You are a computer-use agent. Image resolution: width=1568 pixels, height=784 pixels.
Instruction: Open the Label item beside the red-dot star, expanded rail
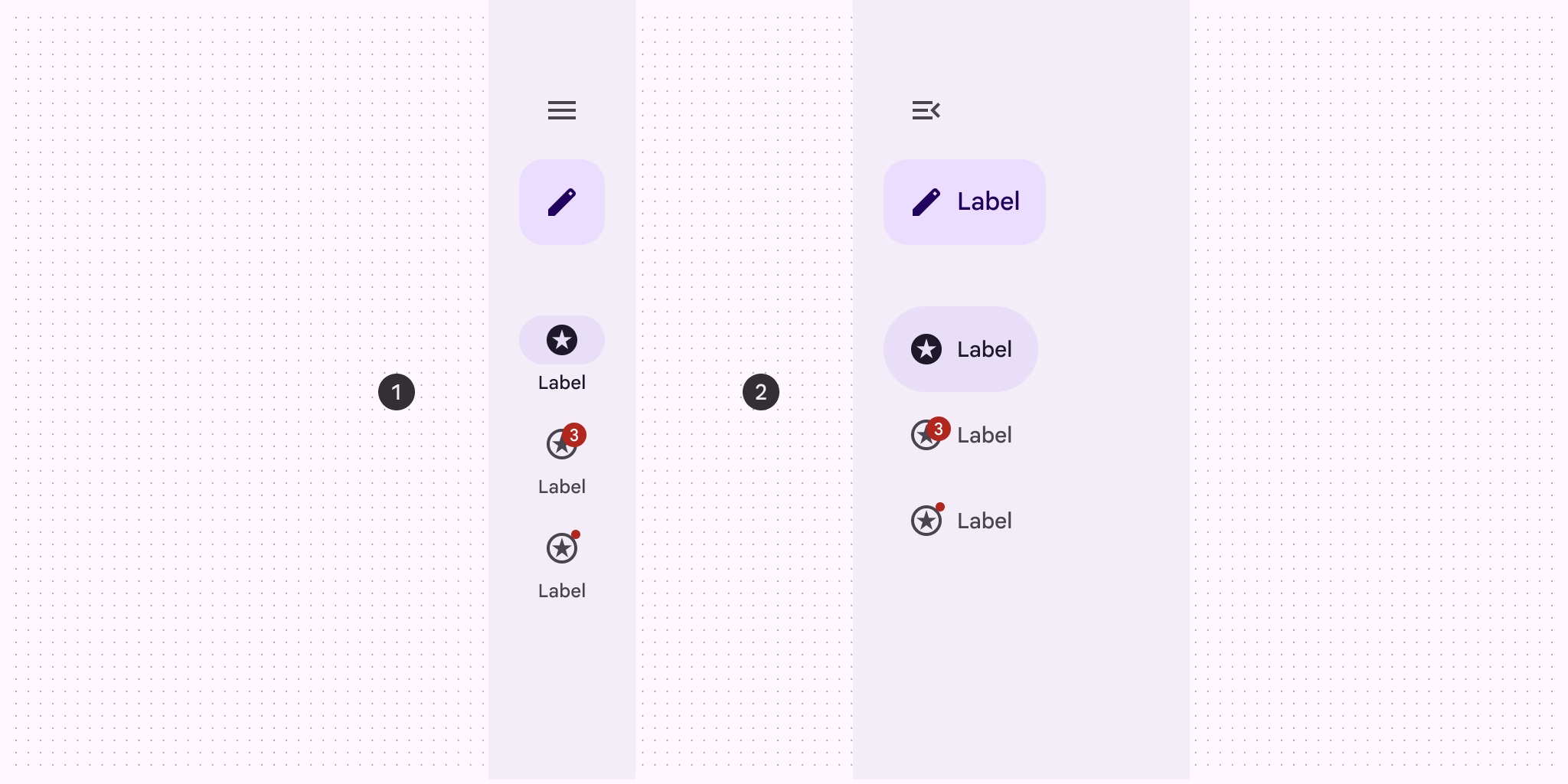point(985,521)
